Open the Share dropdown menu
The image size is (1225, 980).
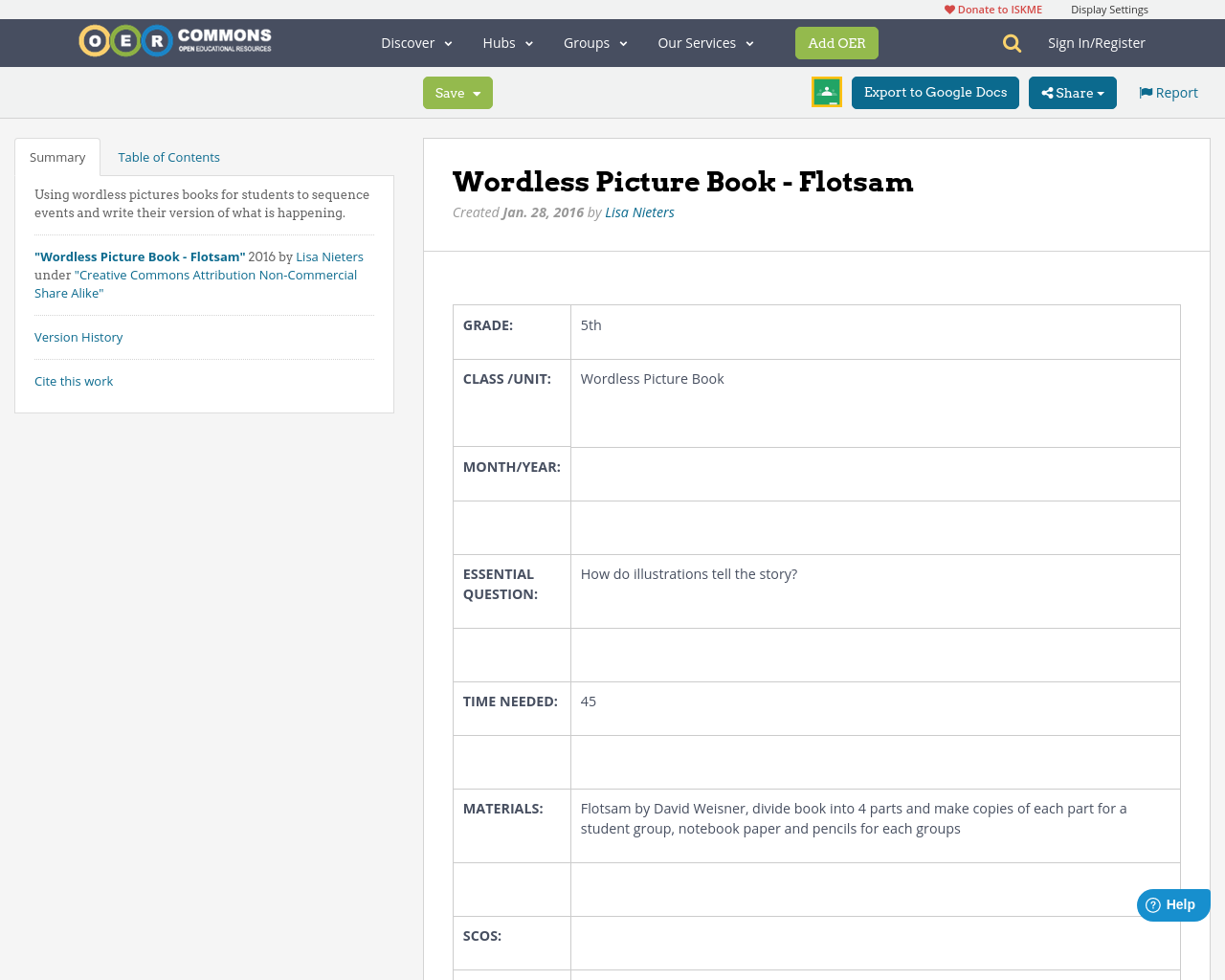pyautogui.click(x=1072, y=92)
